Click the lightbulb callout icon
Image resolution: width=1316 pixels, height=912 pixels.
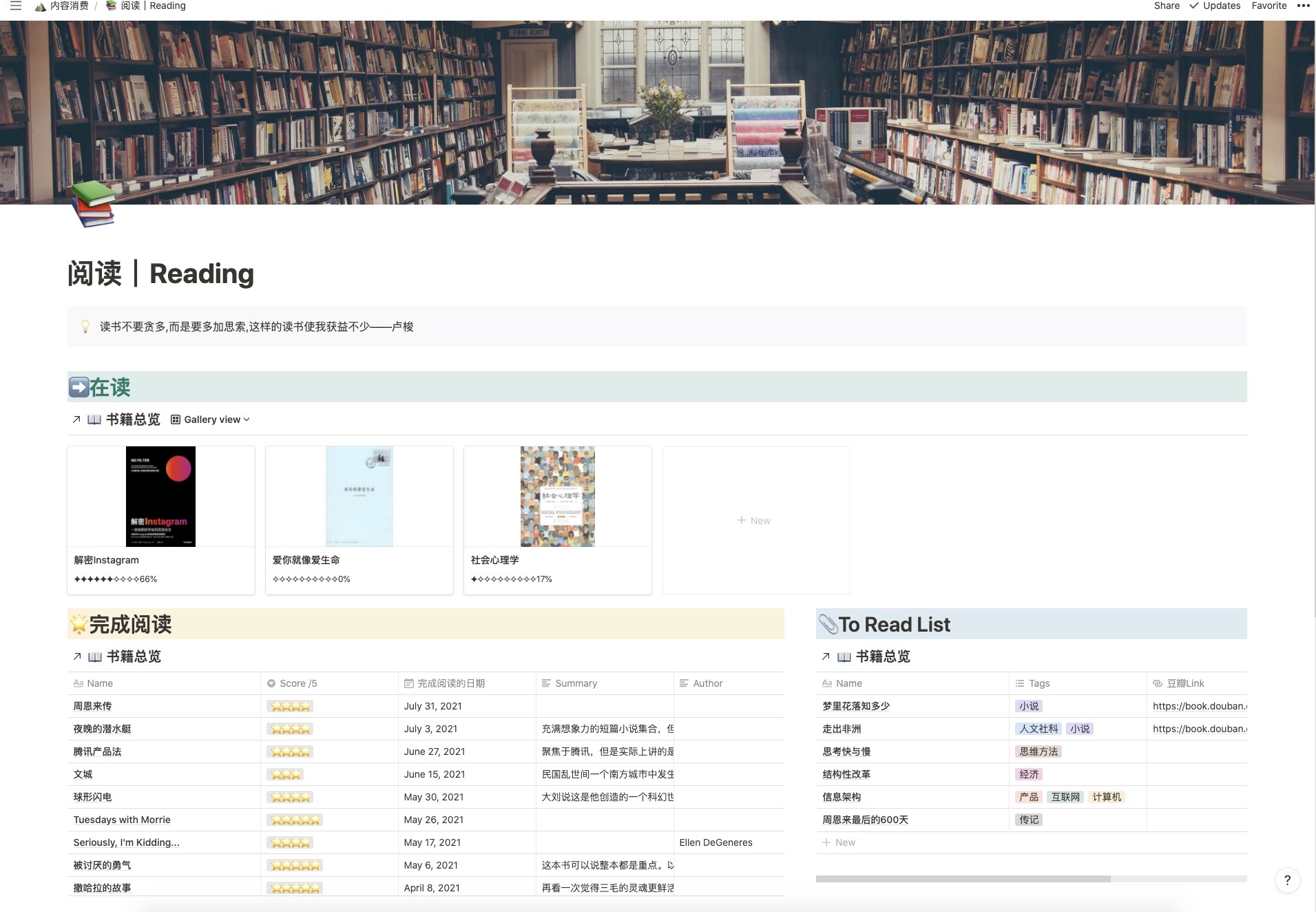85,327
